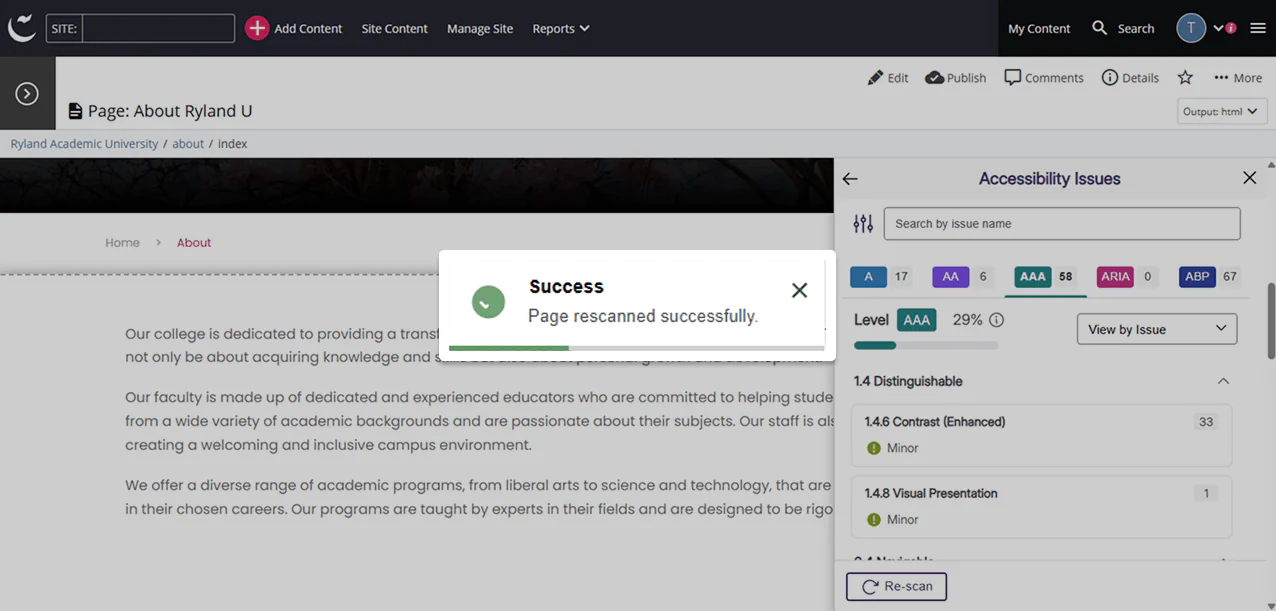
Task: Click the Publish cloud icon
Action: pyautogui.click(x=931, y=77)
